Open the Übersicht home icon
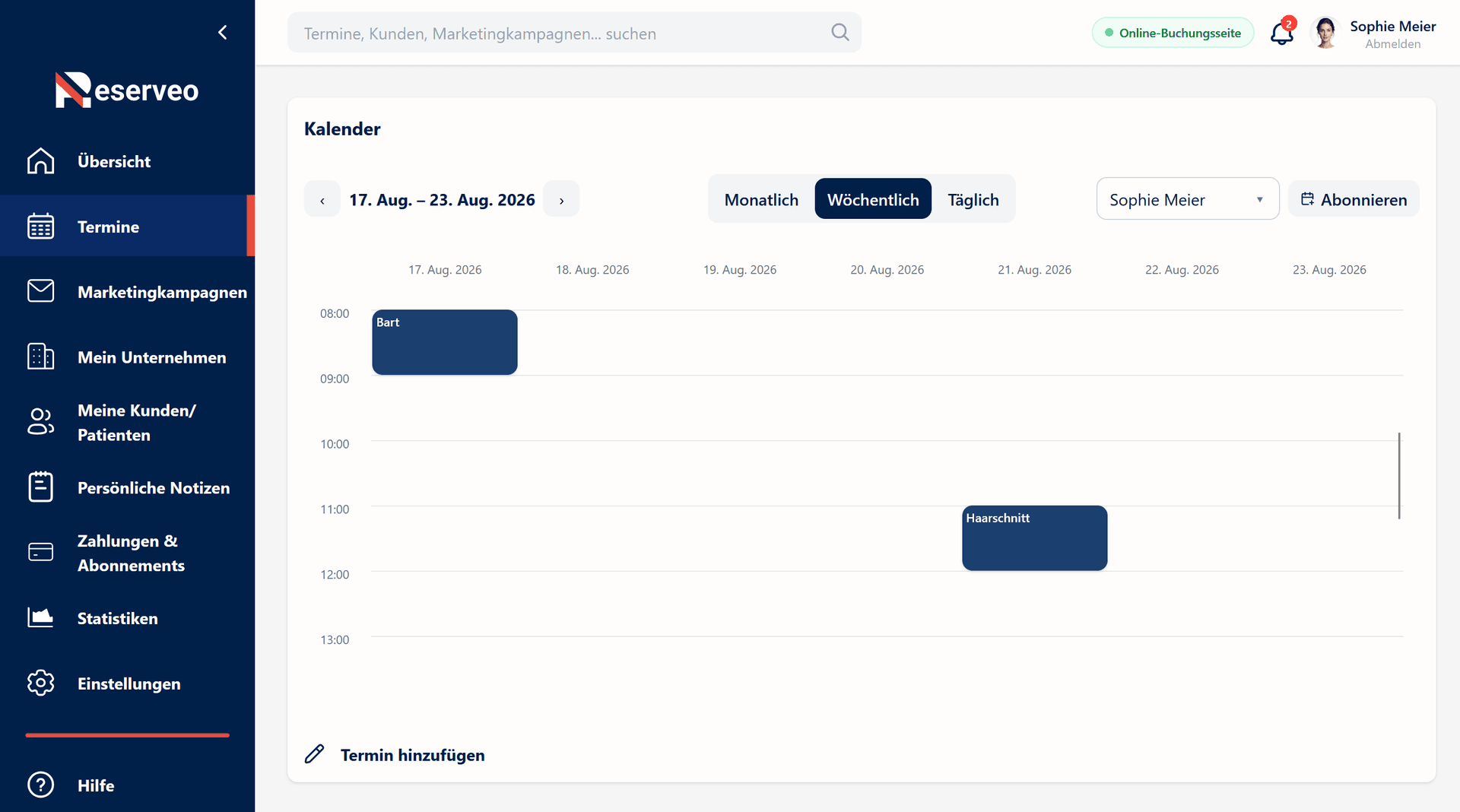Viewport: 1460px width, 812px height. pos(41,161)
